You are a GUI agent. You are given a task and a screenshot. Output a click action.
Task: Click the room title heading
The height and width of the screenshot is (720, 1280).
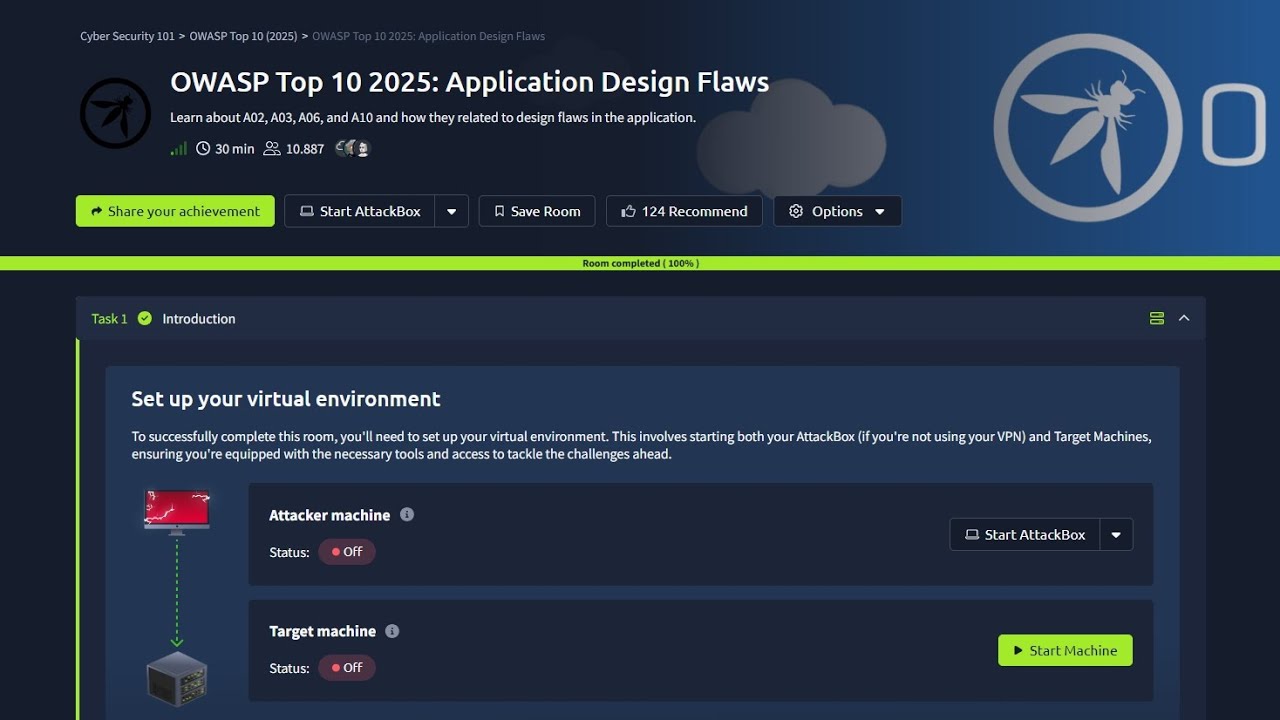coord(469,82)
